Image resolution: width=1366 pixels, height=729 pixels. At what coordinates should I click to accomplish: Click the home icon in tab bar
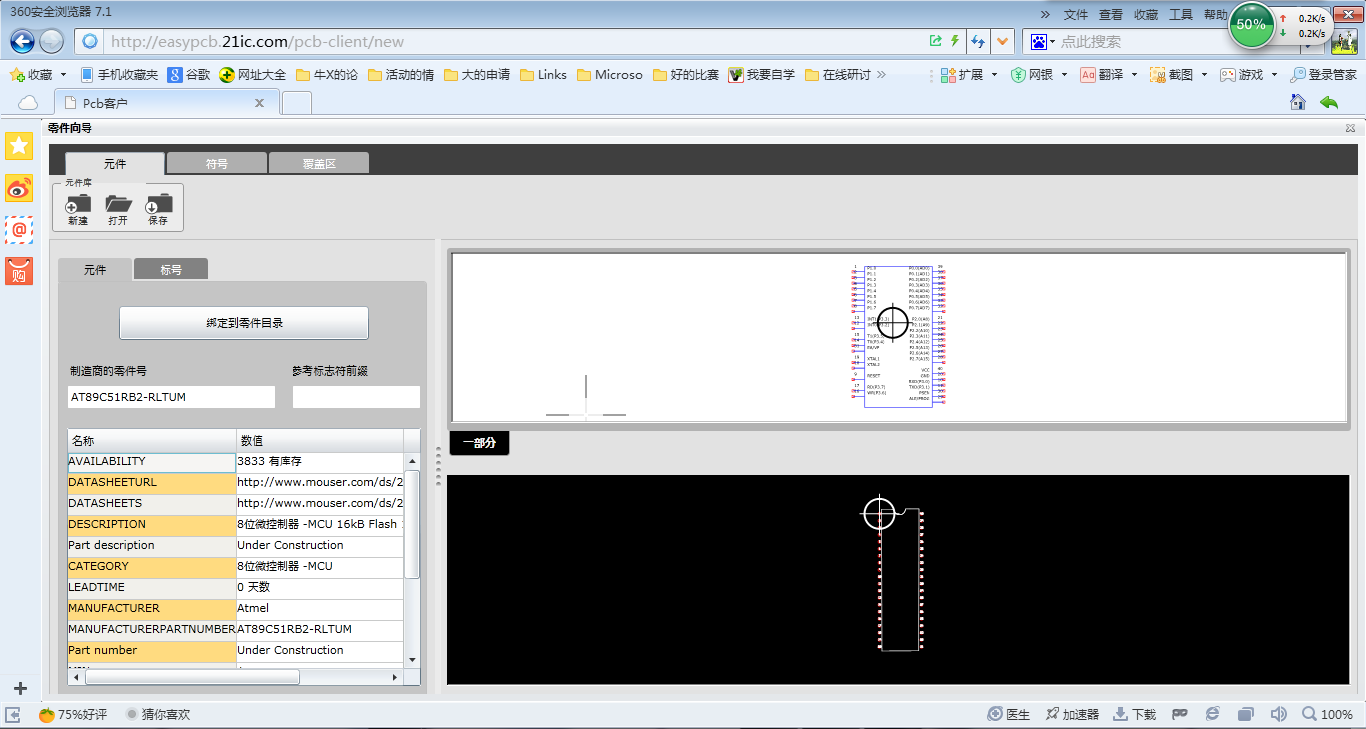(1298, 102)
